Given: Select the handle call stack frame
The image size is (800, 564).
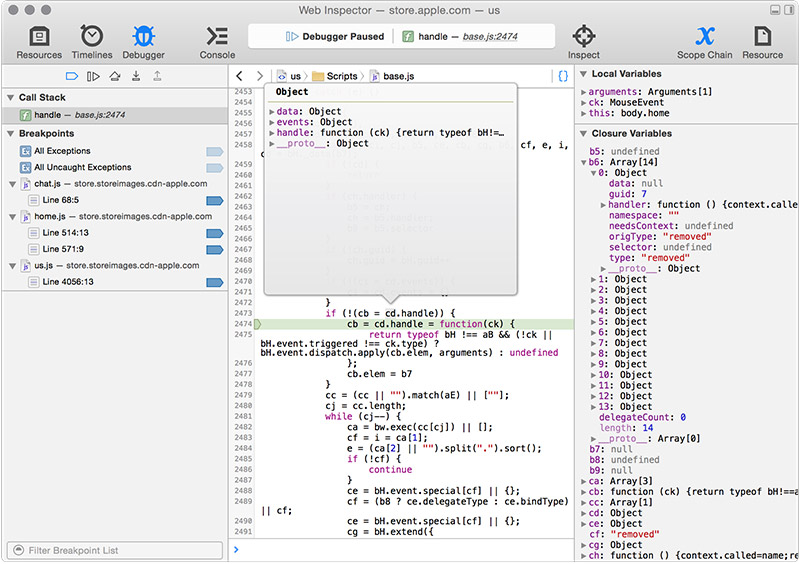Looking at the screenshot, I should coord(115,115).
